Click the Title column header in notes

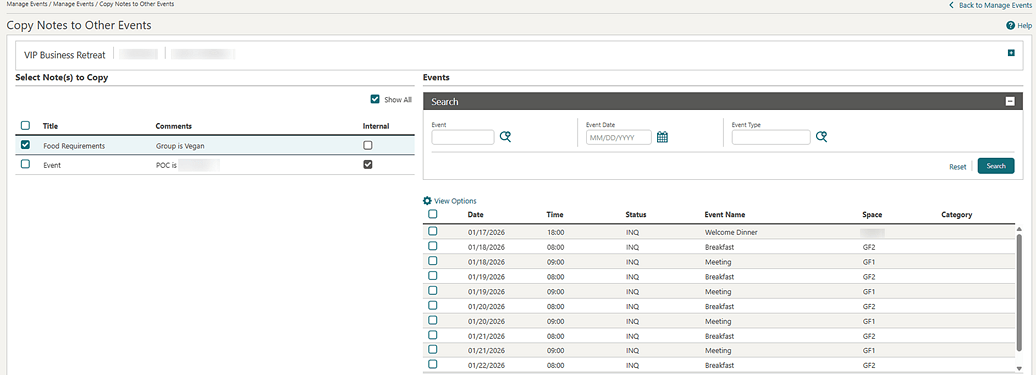tap(50, 126)
